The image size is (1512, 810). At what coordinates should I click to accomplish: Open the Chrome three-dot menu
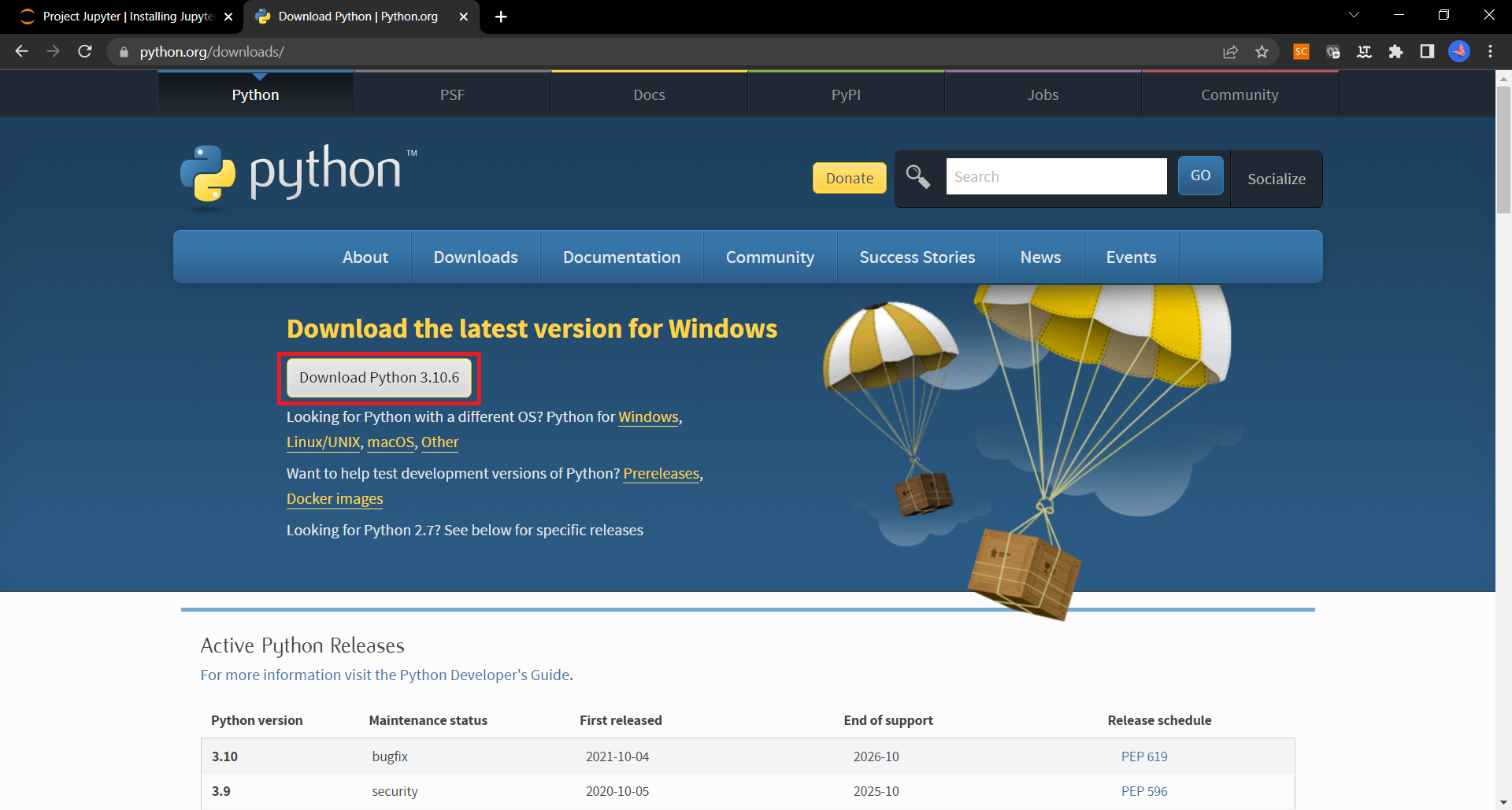point(1491,52)
